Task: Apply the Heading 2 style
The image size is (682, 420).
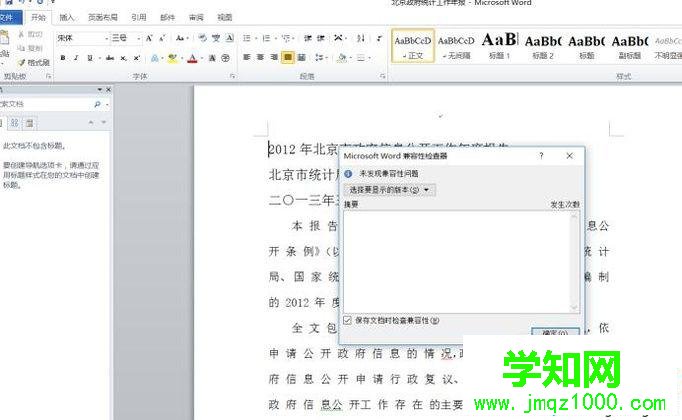Action: (x=543, y=46)
